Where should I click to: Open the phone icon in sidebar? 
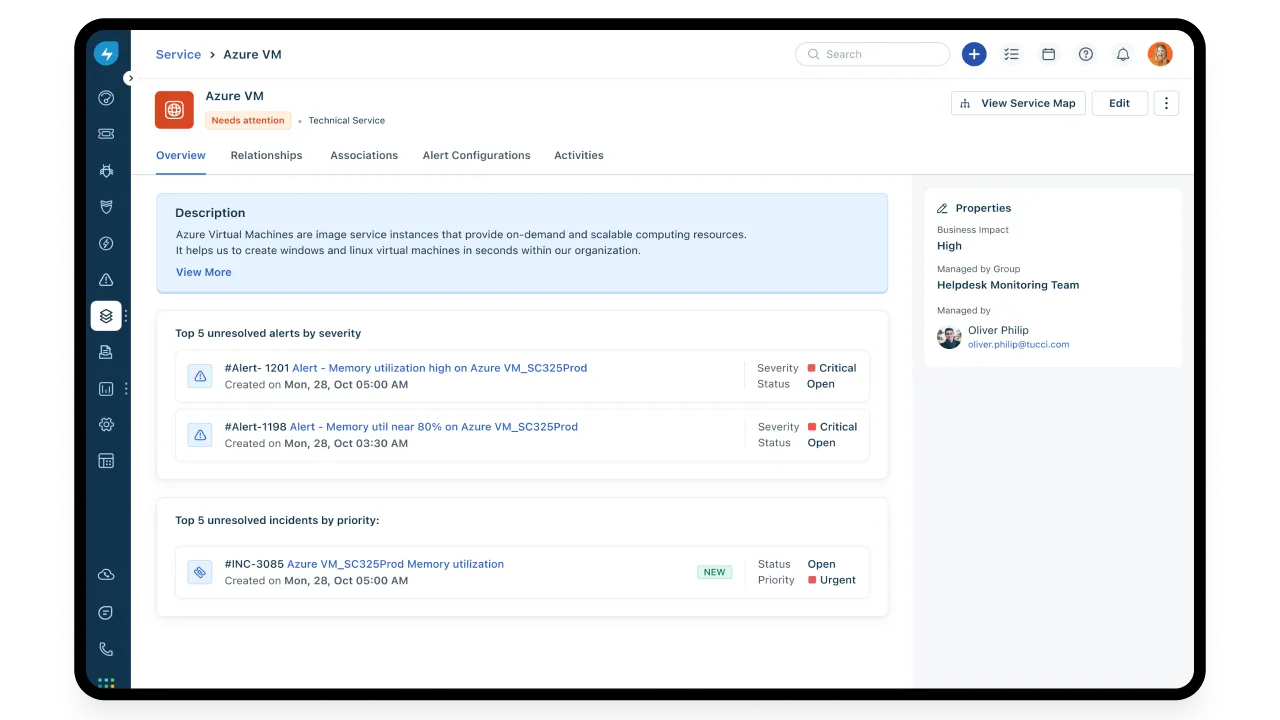pos(106,649)
